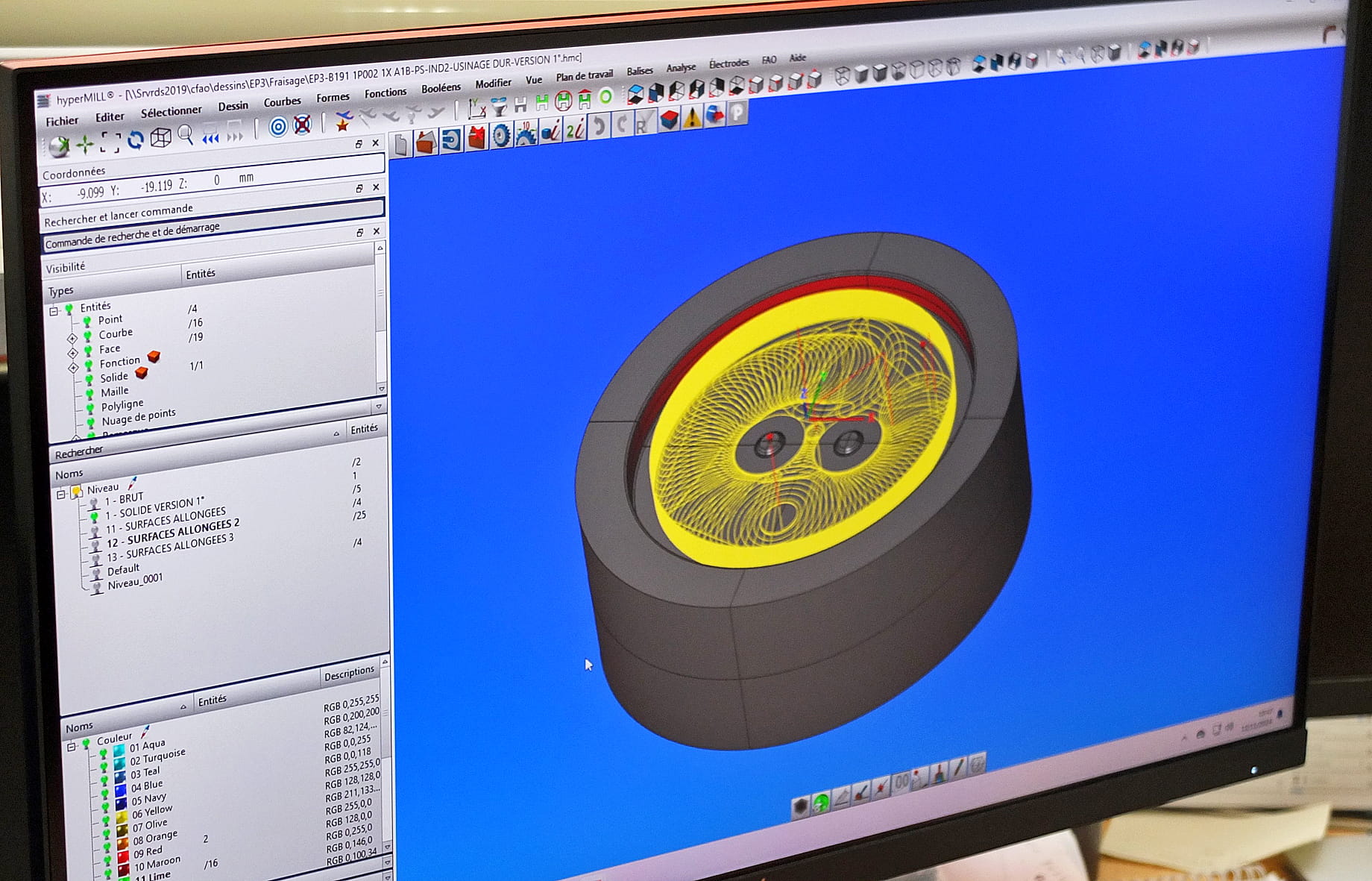Click the Couleur list scroll-down arrow
The height and width of the screenshot is (881, 1372).
(387, 847)
